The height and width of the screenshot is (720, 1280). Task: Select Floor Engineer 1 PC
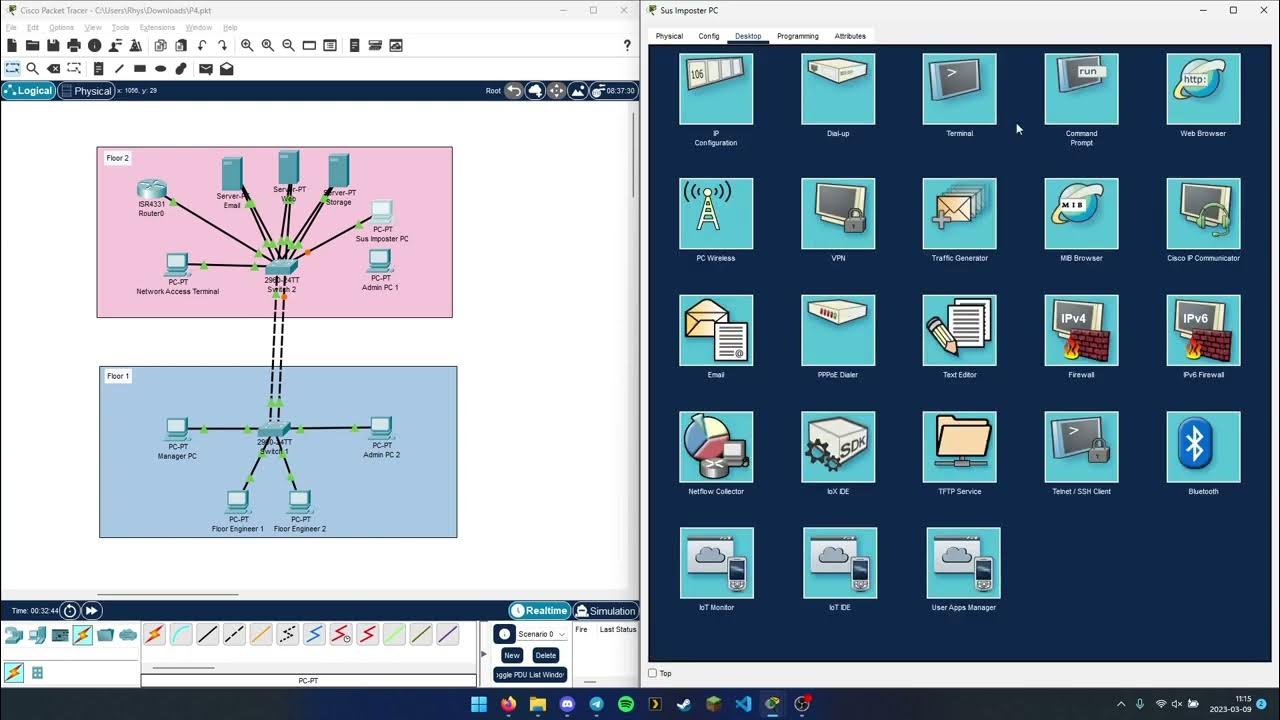point(238,502)
